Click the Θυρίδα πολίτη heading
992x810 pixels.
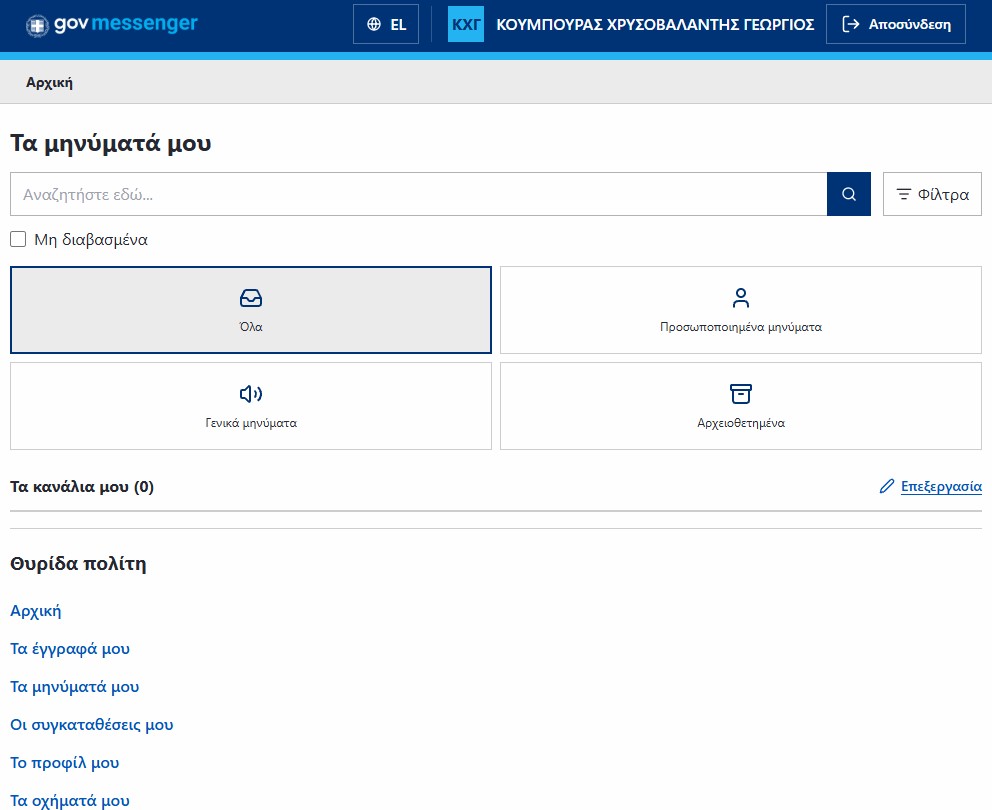[x=78, y=564]
